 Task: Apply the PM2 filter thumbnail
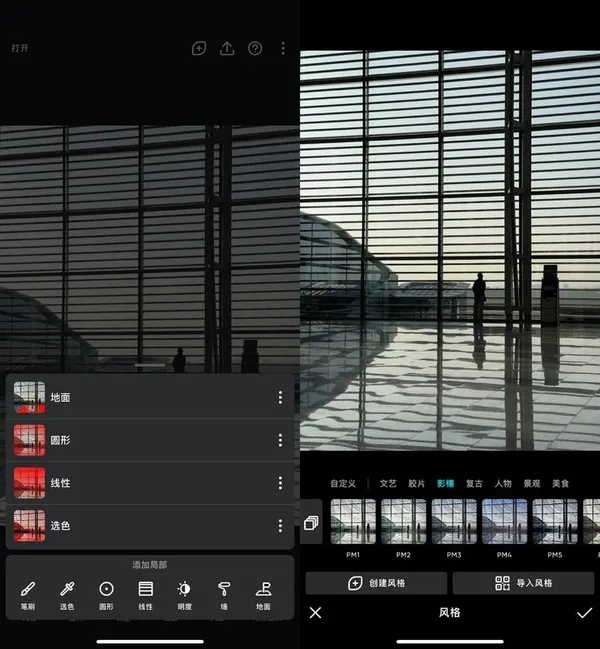click(x=403, y=522)
